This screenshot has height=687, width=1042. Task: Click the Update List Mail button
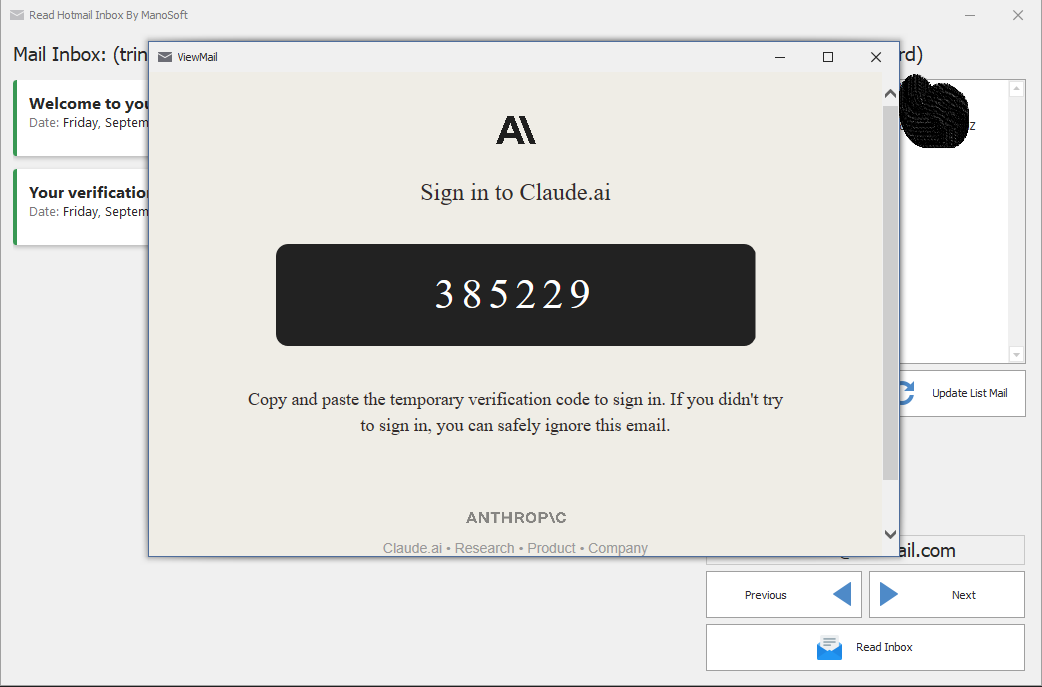962,393
